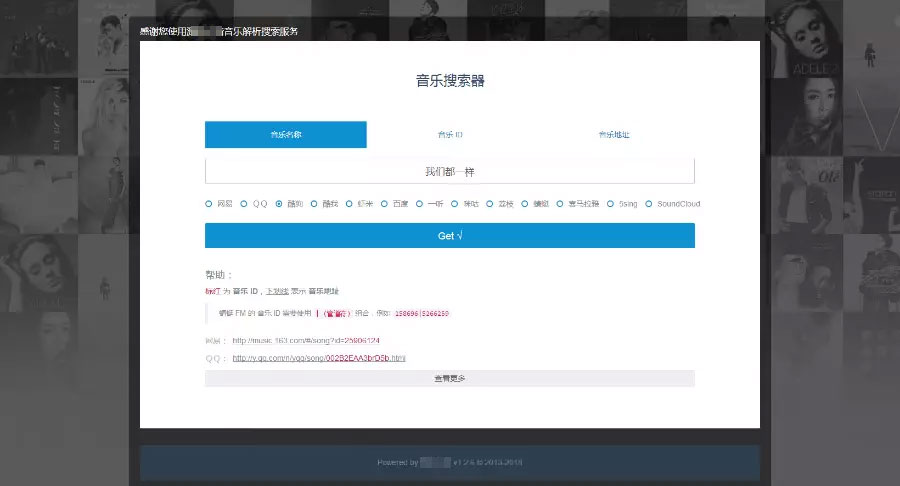The image size is (900, 486).
Task: Select the 百度 source option
Action: (x=384, y=203)
